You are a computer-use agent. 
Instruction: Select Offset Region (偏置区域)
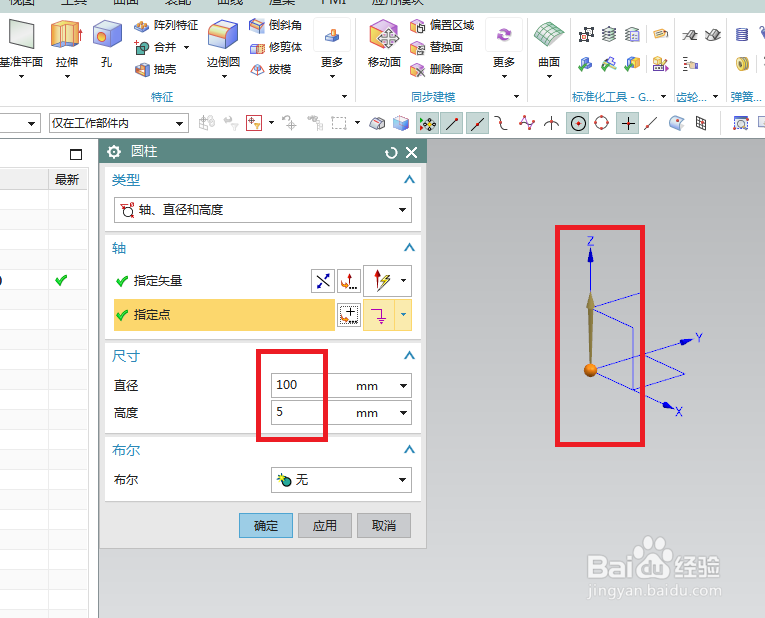click(442, 25)
